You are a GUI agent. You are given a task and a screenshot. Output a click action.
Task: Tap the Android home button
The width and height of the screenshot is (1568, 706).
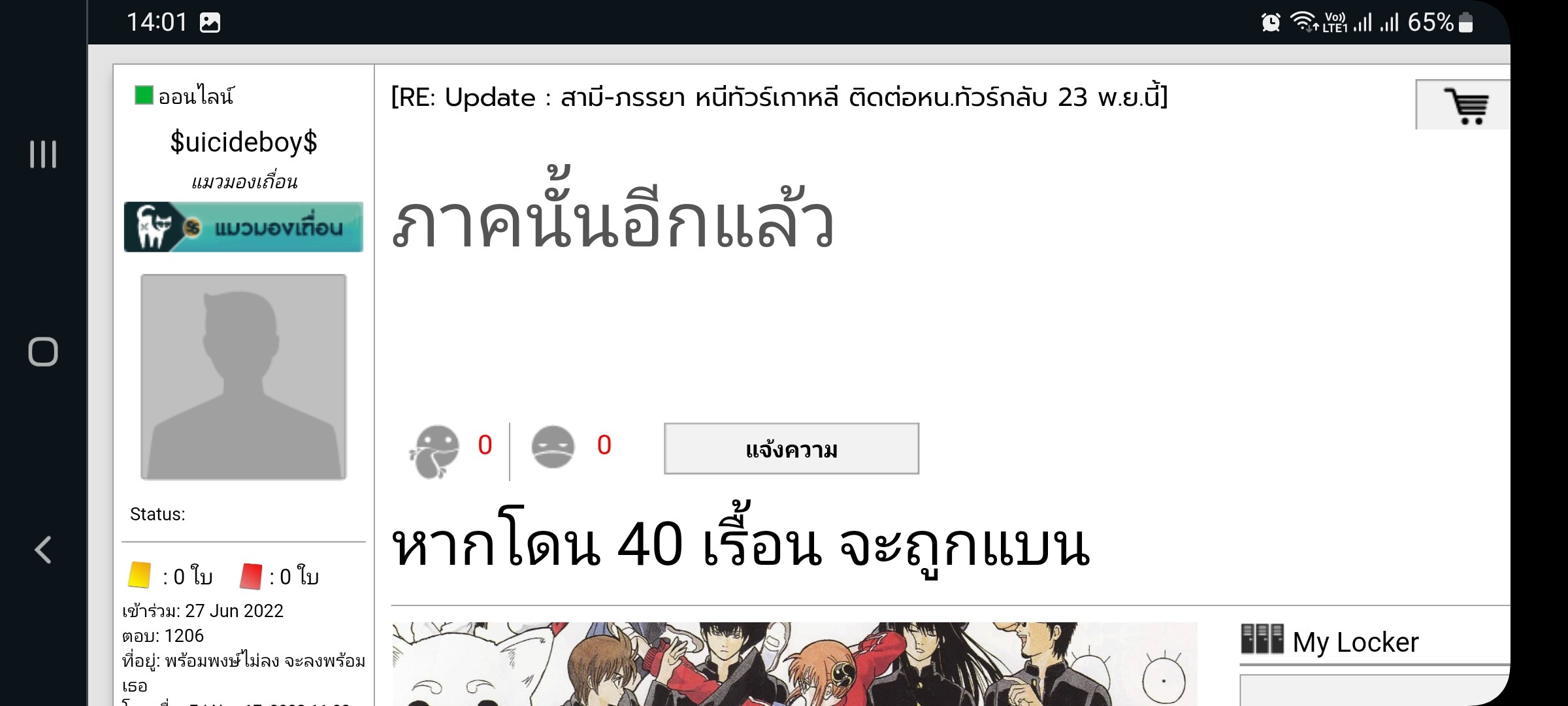[43, 352]
